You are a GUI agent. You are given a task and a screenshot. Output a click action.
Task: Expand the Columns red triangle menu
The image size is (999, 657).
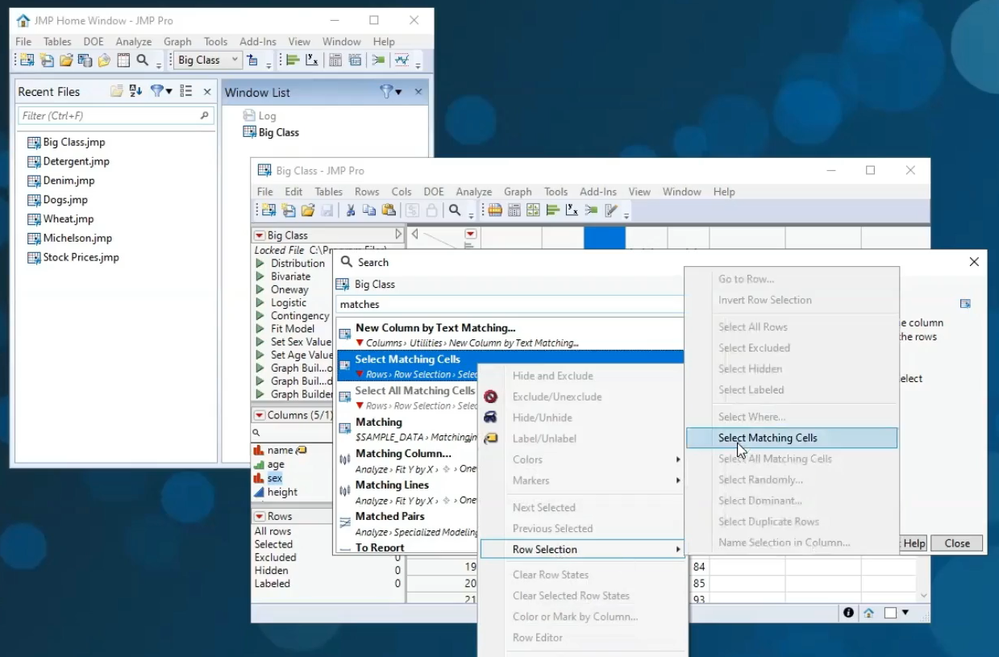(259, 415)
